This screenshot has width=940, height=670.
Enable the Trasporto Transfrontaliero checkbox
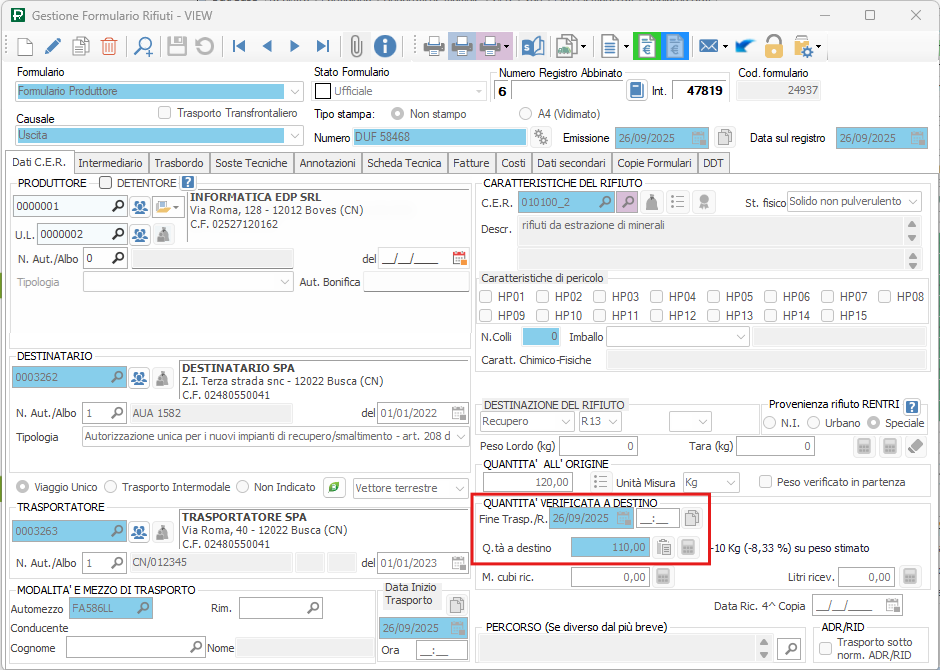point(165,113)
